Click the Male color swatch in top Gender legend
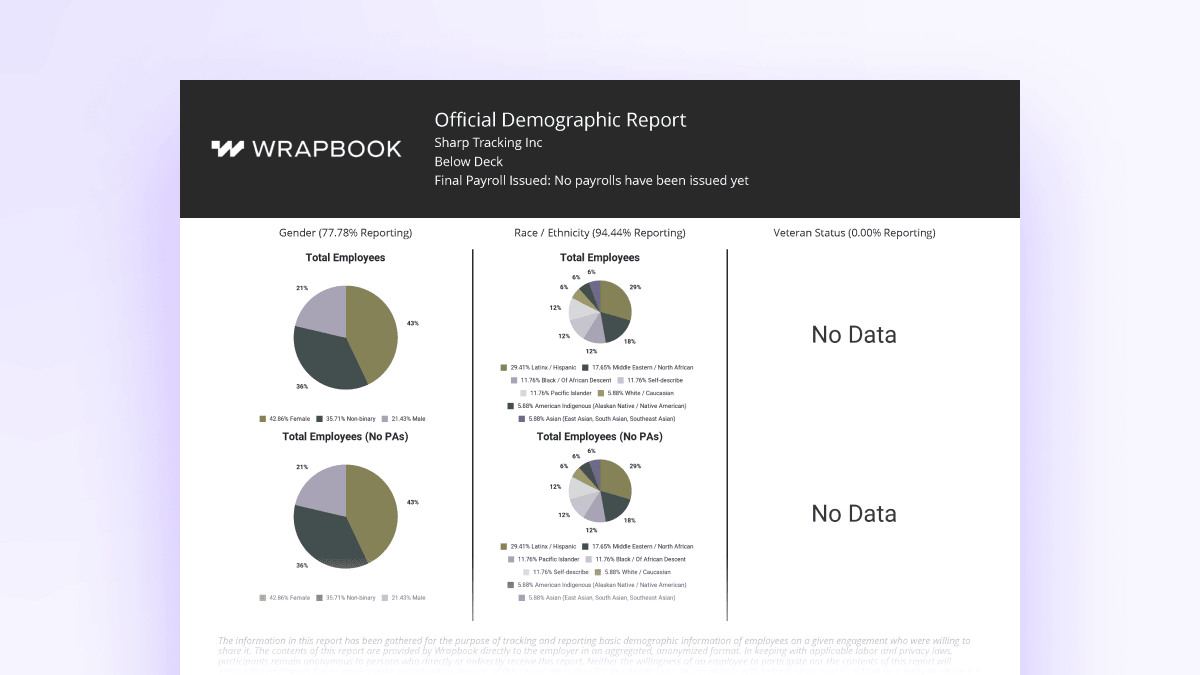1200x675 pixels. [x=386, y=419]
